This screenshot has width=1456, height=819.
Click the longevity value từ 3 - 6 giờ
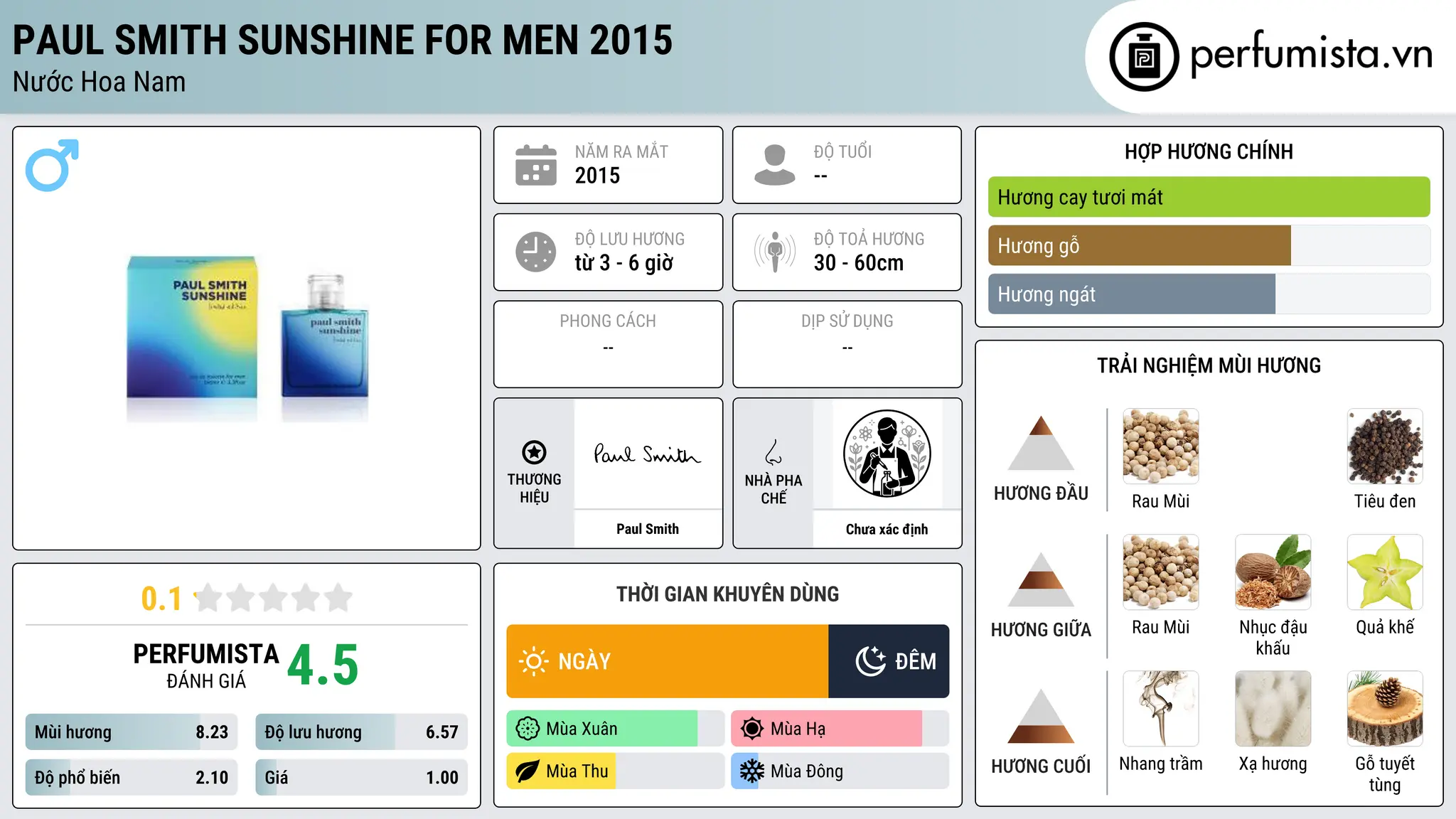coord(623,263)
